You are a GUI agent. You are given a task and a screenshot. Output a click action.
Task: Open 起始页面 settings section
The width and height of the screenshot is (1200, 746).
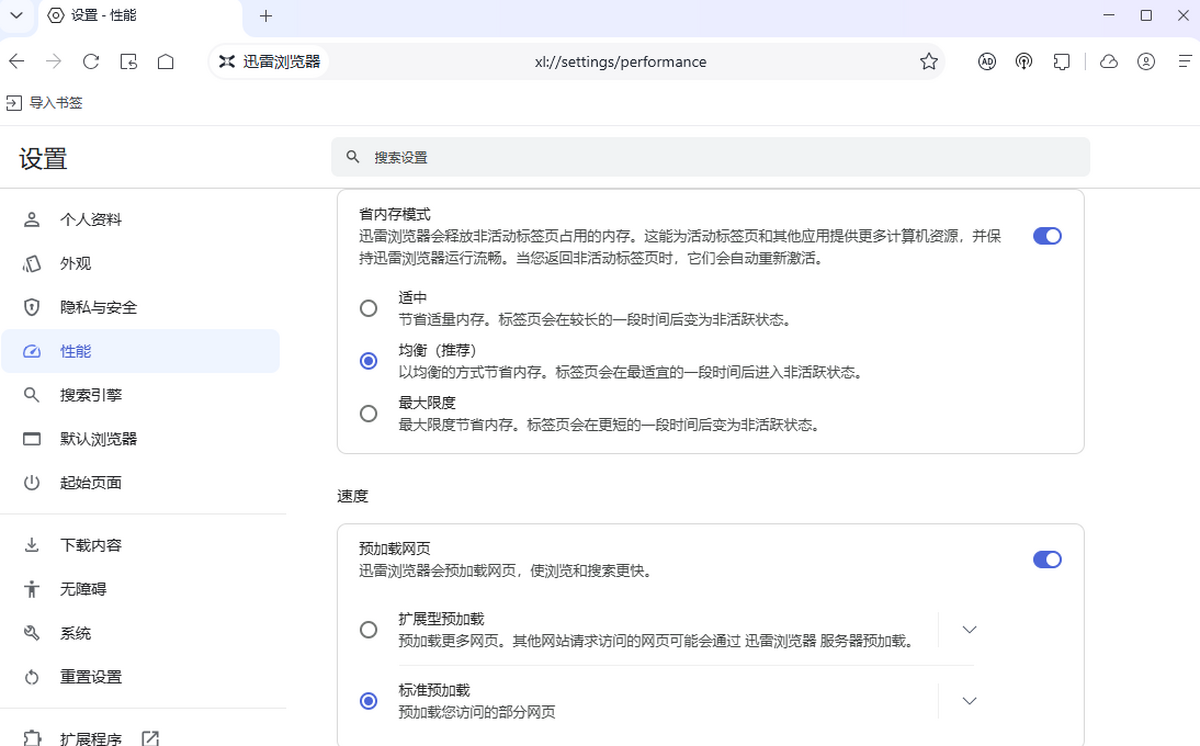tap(140, 483)
